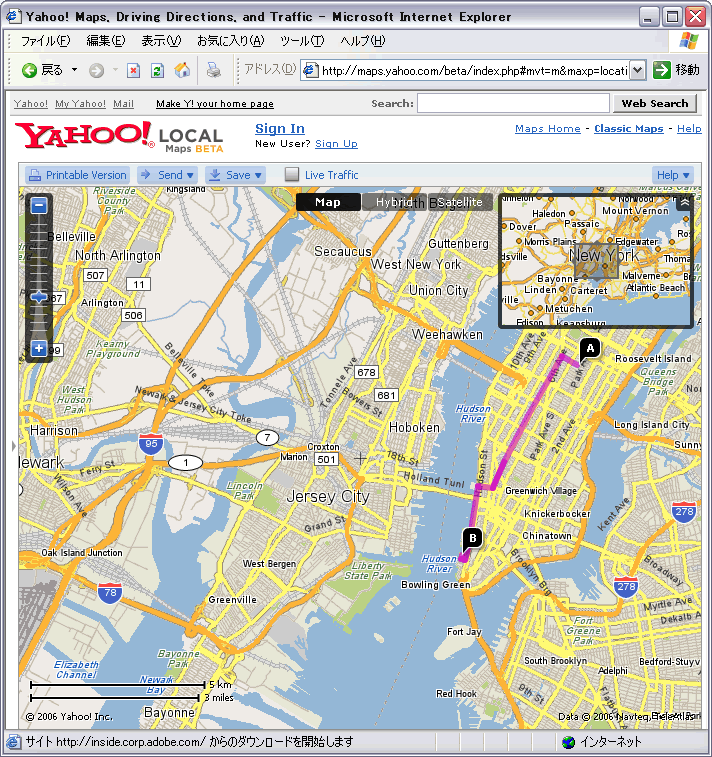Screen dimensions: 712x757
Task: Click the browser Back arrow icon
Action: [29, 70]
